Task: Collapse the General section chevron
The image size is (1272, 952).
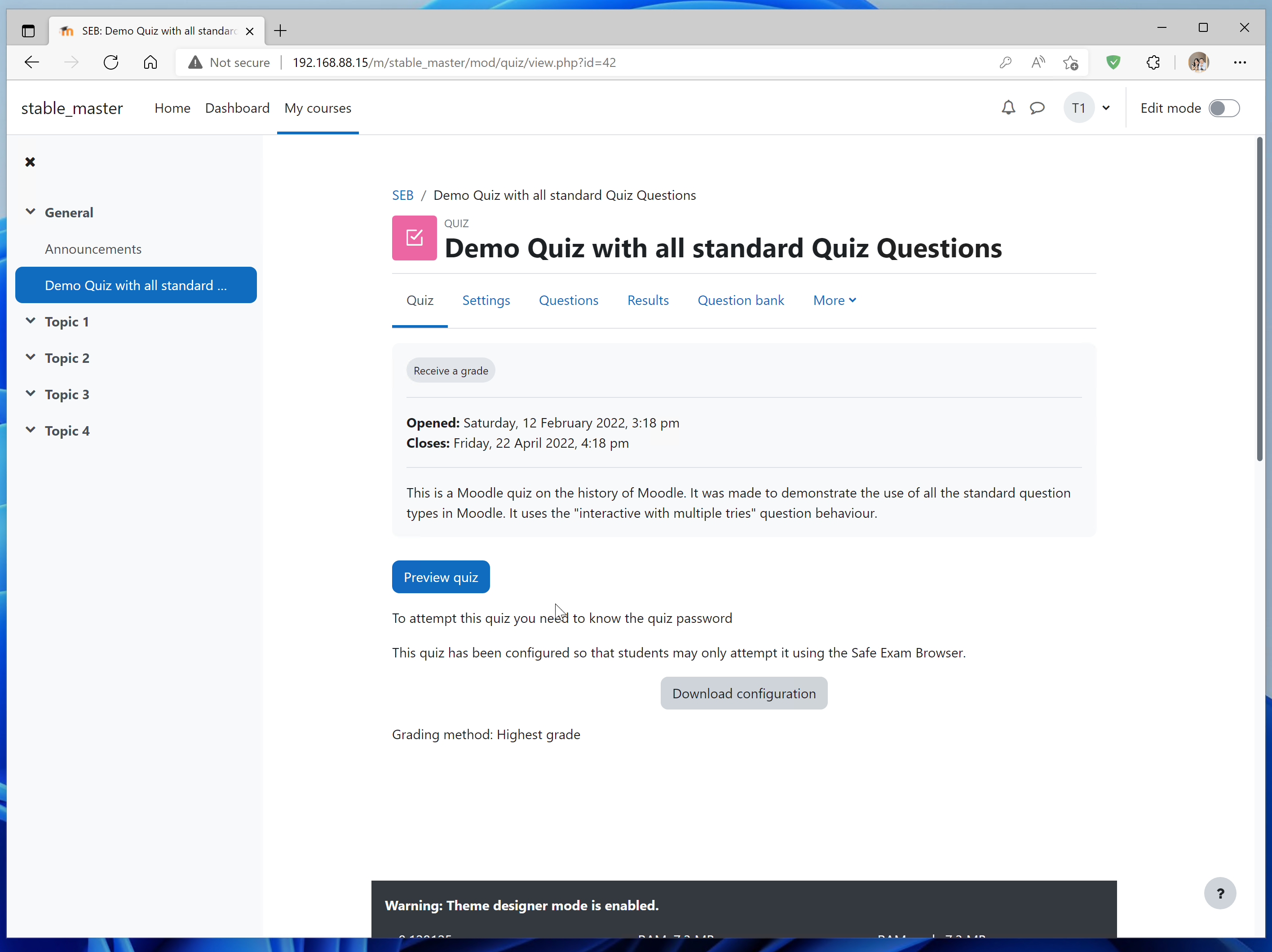Action: (x=31, y=212)
